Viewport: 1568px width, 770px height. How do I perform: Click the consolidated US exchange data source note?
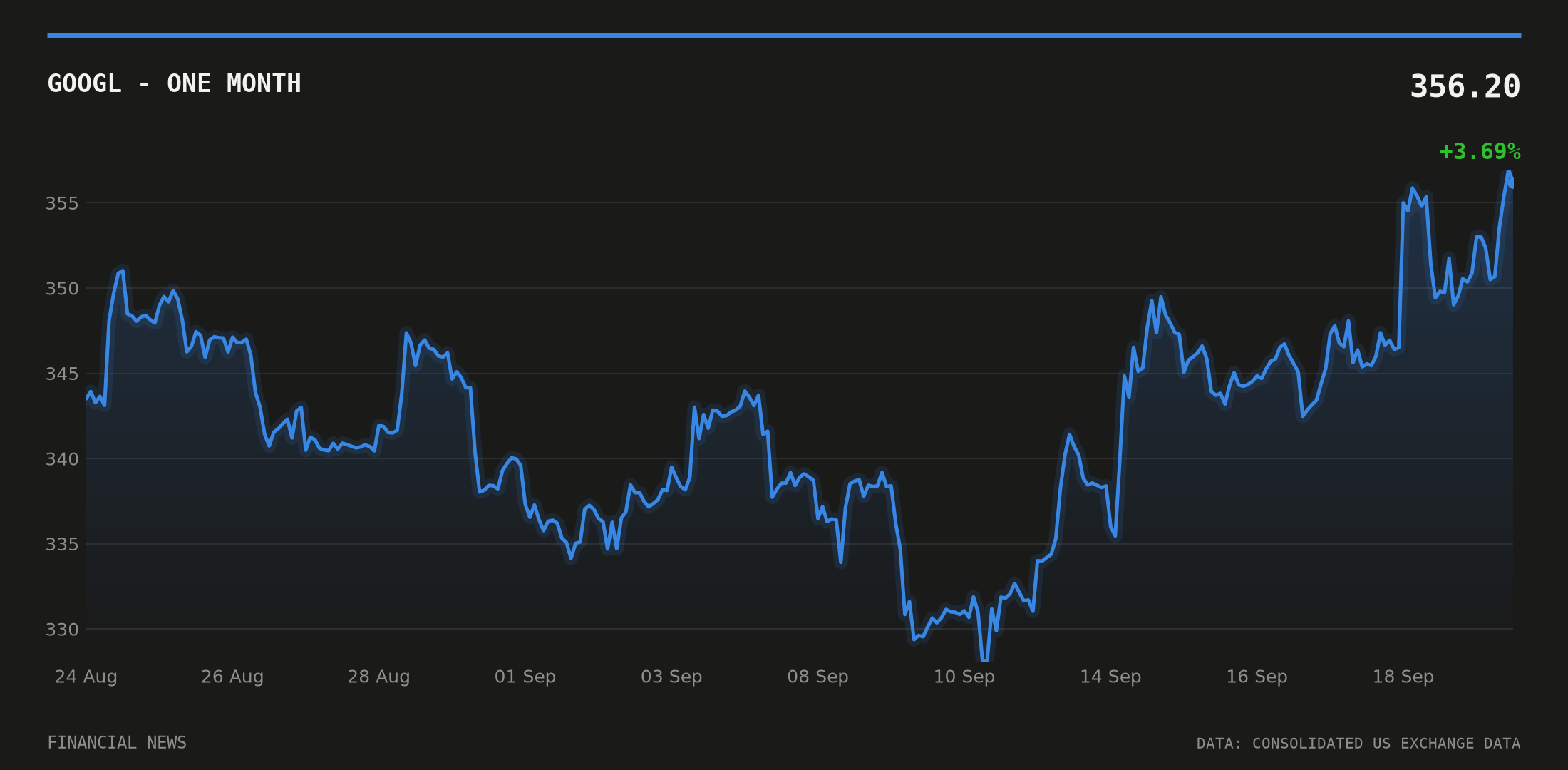pos(1358,744)
